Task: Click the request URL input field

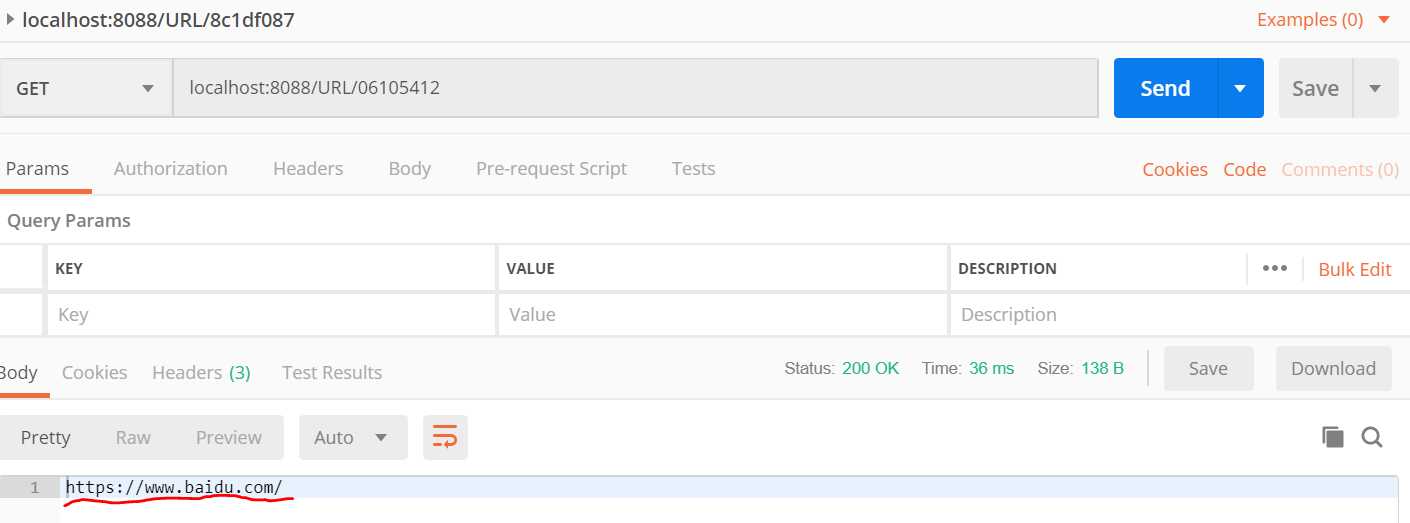Action: pos(636,88)
